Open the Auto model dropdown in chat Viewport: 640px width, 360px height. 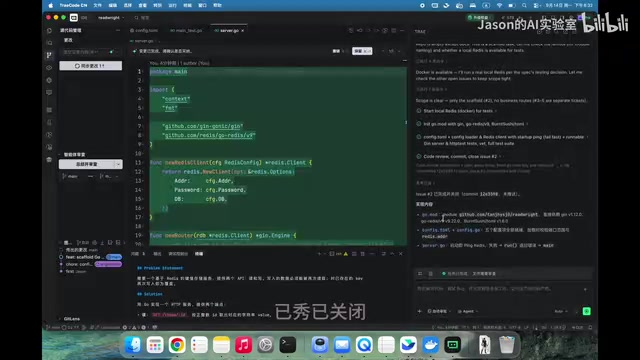(561, 311)
